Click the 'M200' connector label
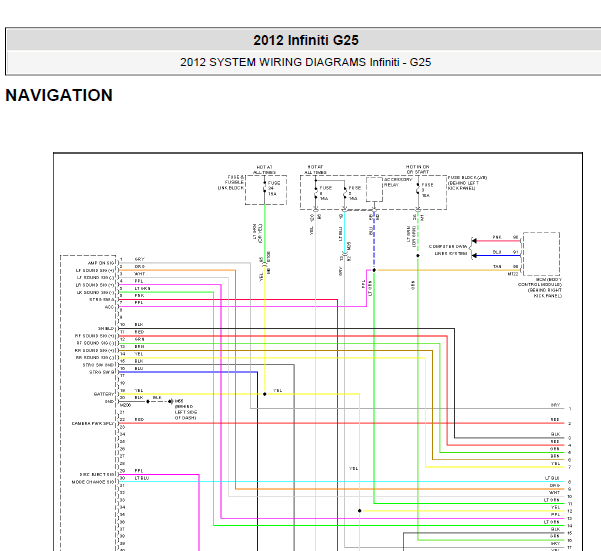Image resolution: width=601 pixels, height=551 pixels. (125, 405)
